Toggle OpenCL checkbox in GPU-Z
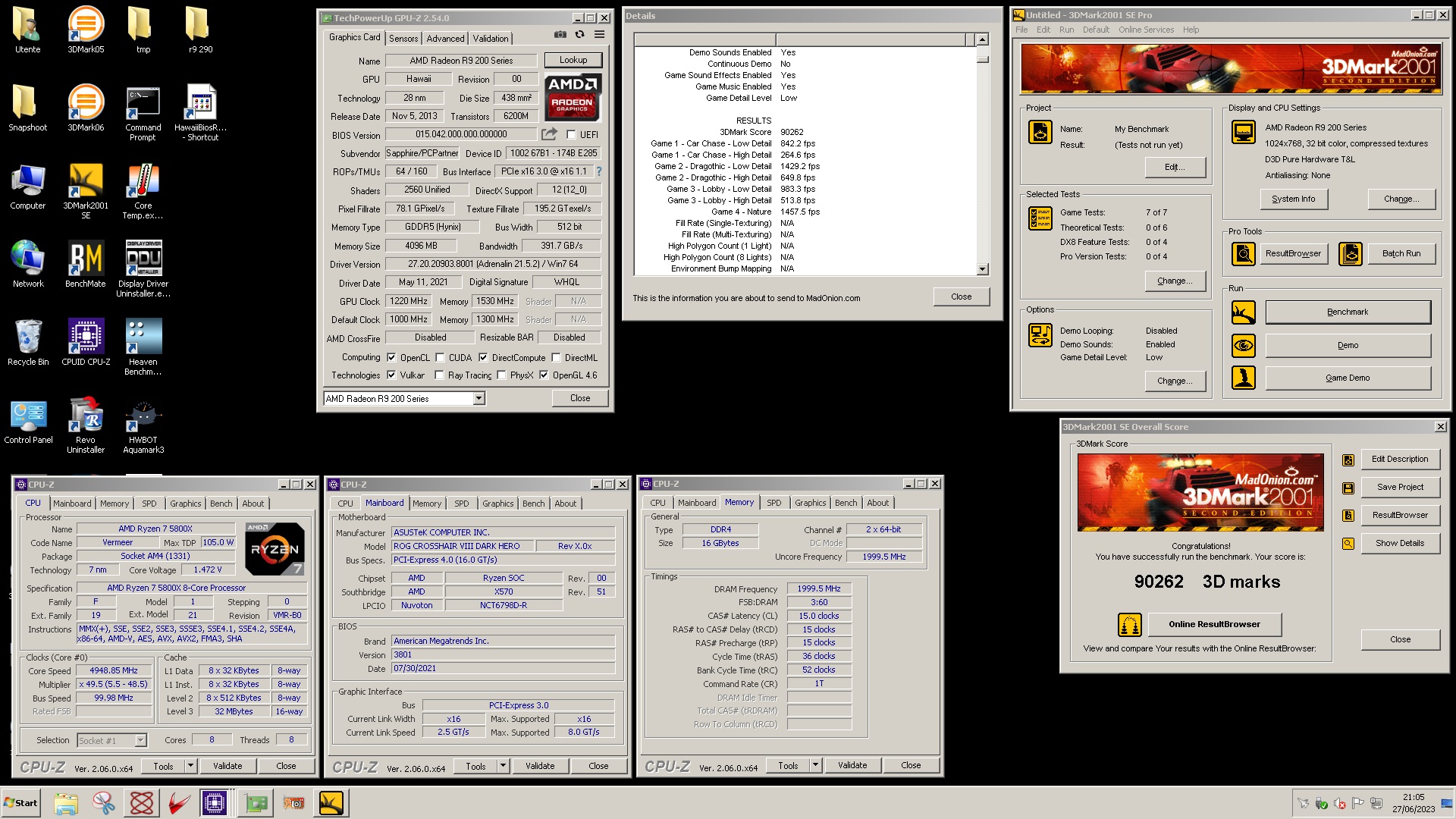Image resolution: width=1456 pixels, height=819 pixels. 391,358
